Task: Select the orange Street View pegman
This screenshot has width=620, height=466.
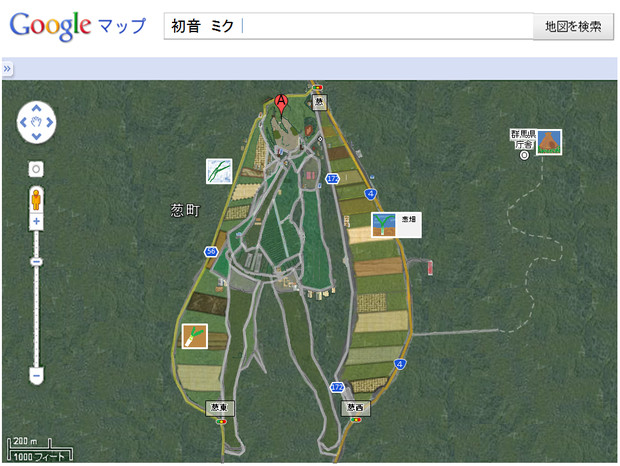Action: point(36,200)
